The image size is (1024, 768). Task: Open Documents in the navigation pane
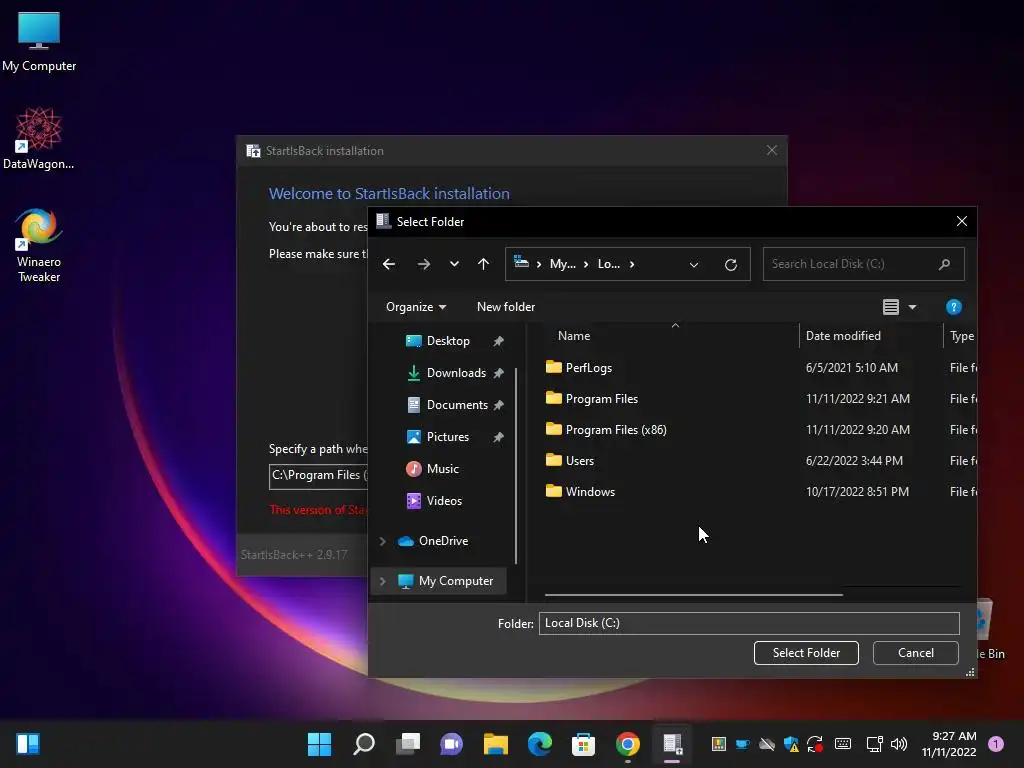pyautogui.click(x=457, y=405)
